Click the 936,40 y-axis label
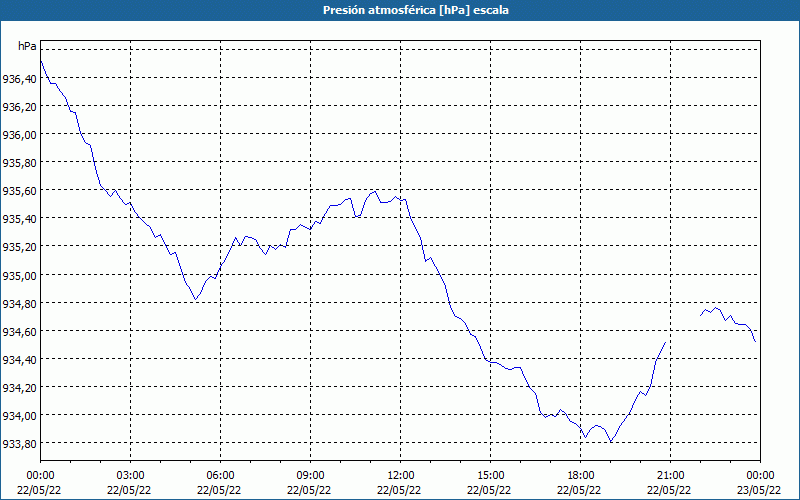This screenshot has width=800, height=500. pyautogui.click(x=19, y=79)
